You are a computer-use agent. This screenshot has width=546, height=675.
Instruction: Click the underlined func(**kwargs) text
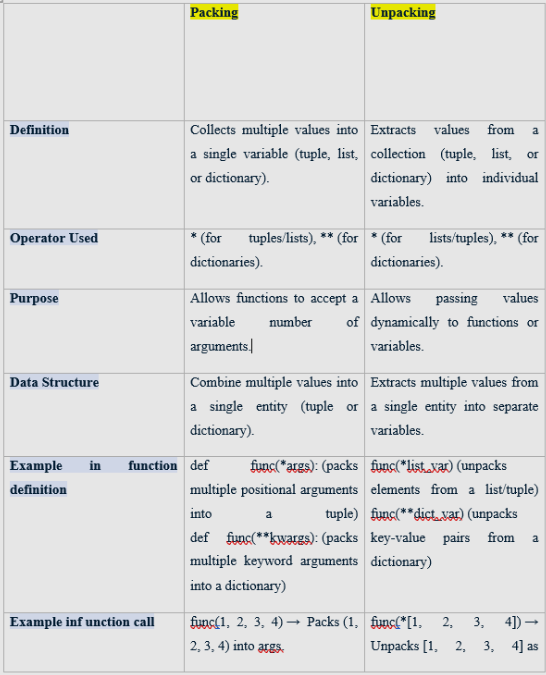270,538
